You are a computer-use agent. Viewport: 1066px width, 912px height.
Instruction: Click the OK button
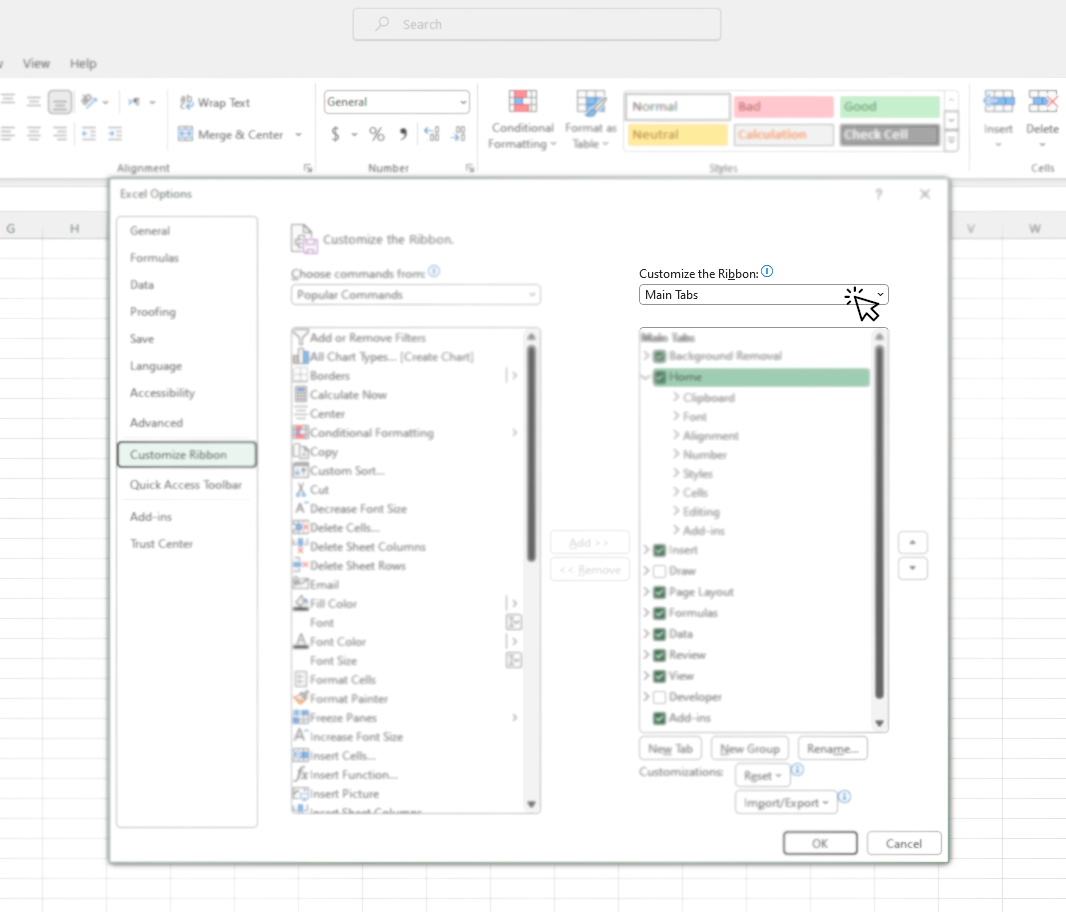point(820,843)
